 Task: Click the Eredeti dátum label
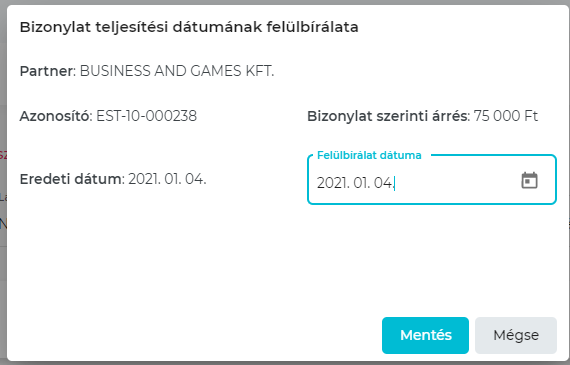(71, 179)
